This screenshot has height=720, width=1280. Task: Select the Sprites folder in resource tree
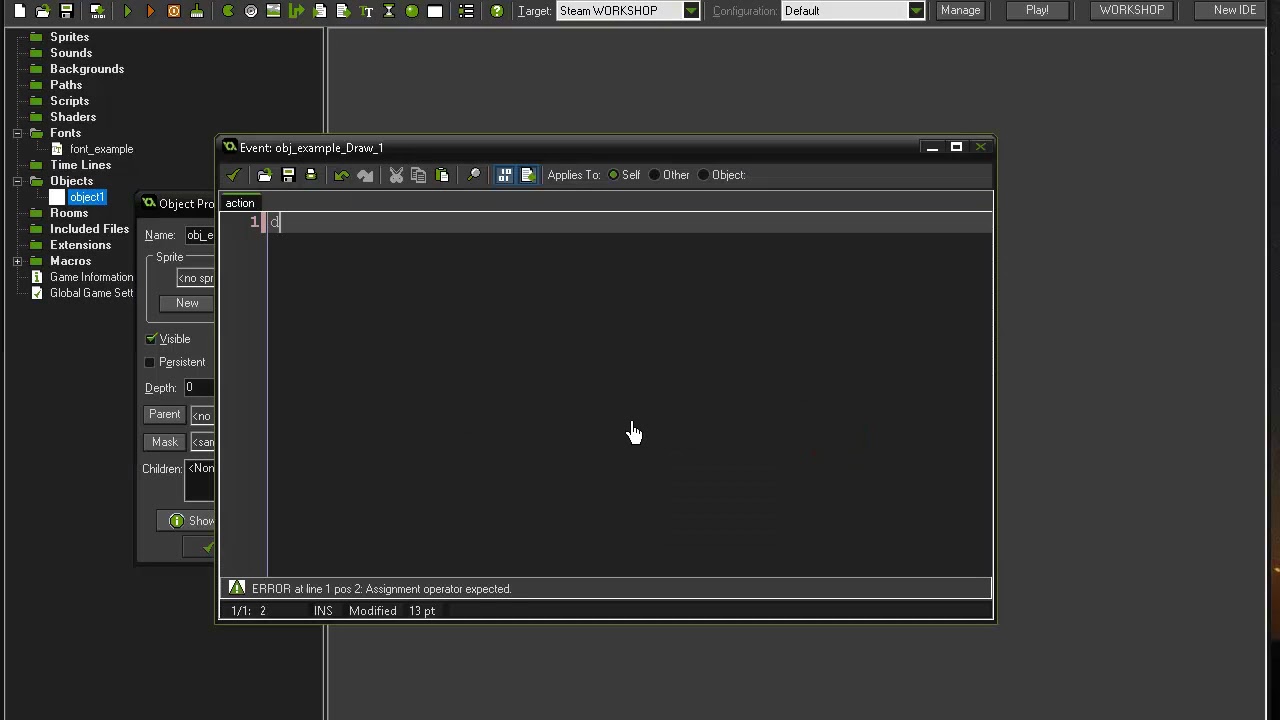point(69,37)
